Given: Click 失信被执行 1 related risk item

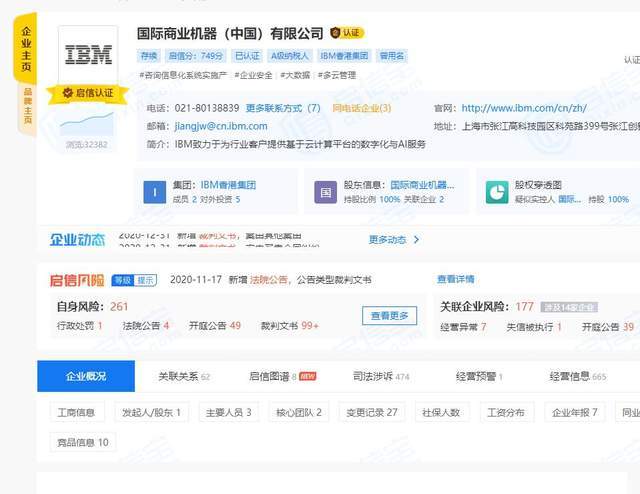Looking at the screenshot, I should (x=534, y=327).
